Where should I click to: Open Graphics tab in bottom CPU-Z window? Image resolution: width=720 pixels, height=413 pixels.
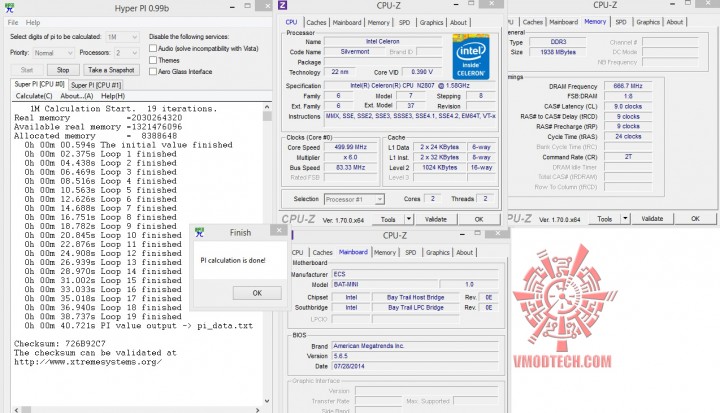(438, 253)
